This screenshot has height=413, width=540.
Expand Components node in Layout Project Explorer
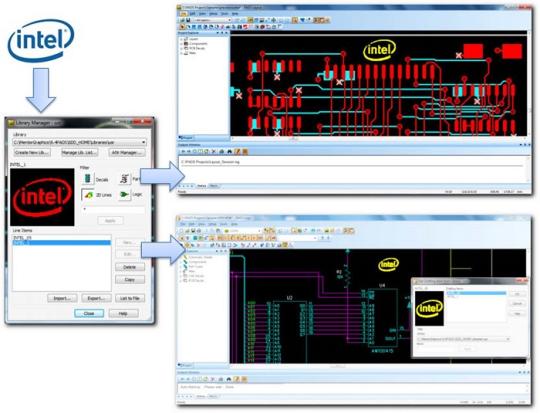181,44
